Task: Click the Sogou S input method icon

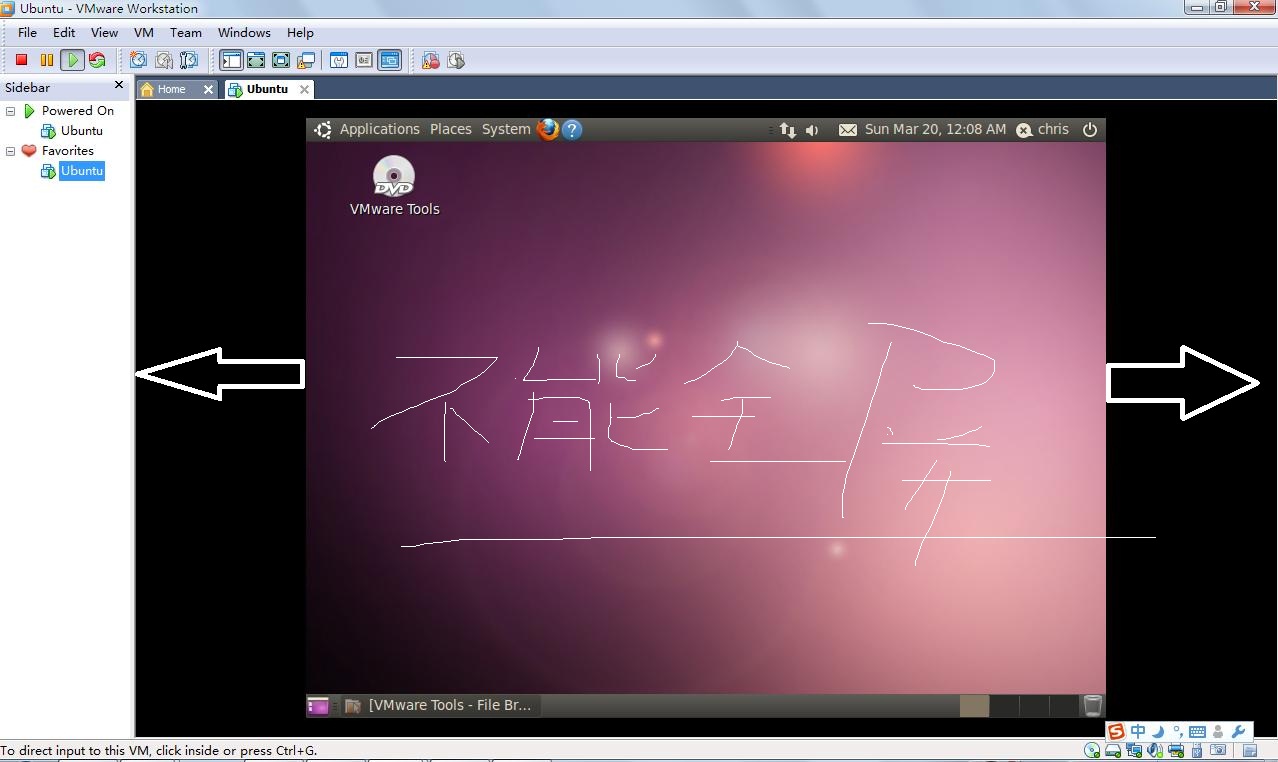Action: point(1117,732)
